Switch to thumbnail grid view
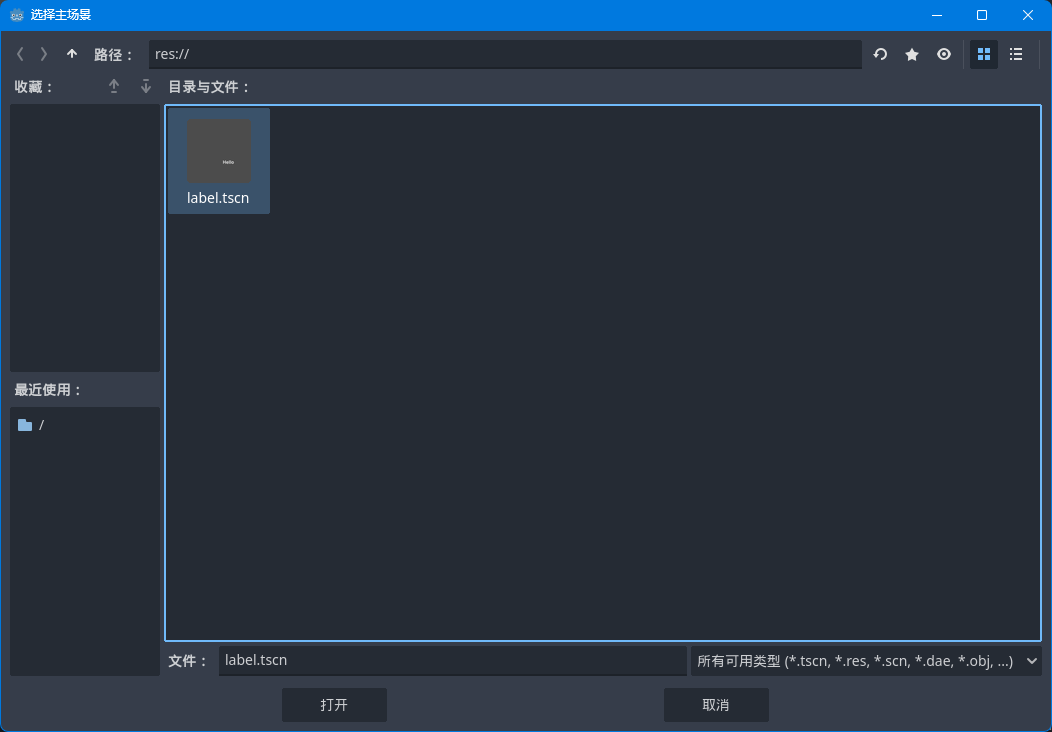 (x=984, y=54)
